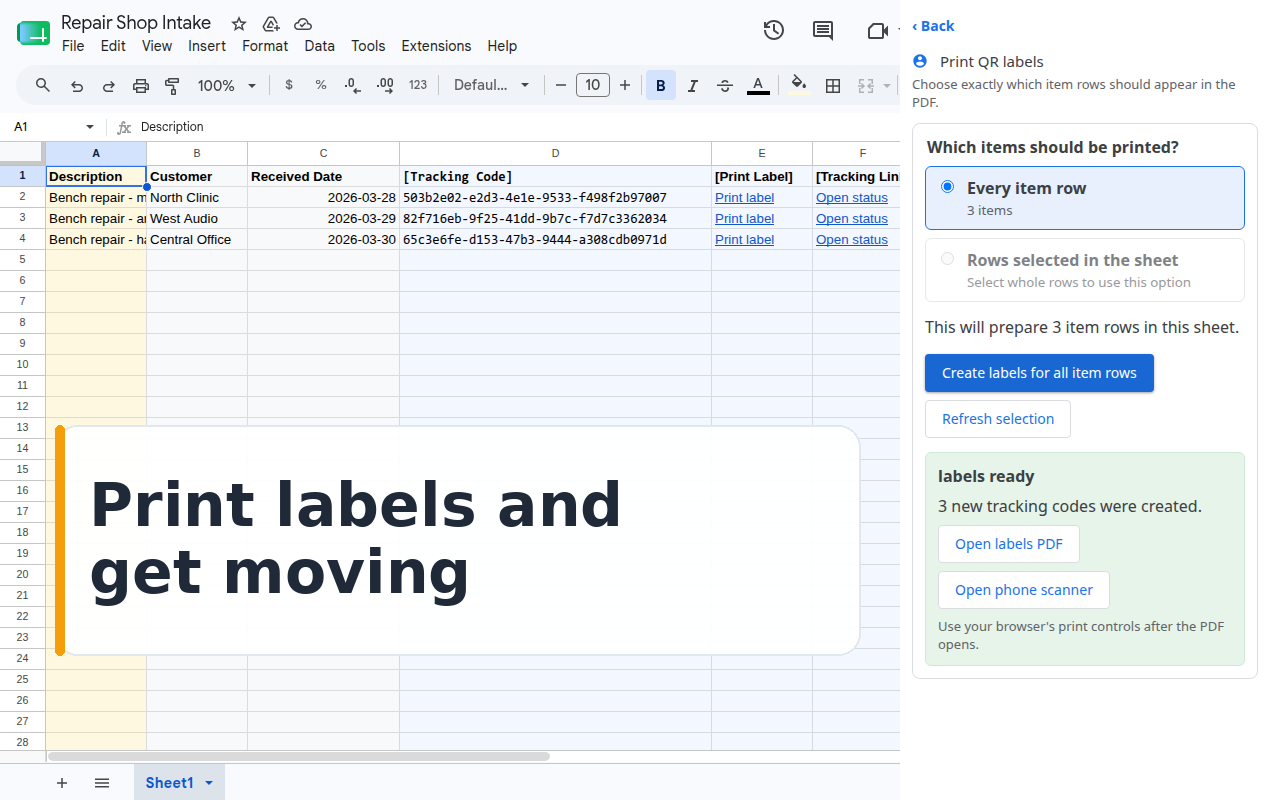1280x800 pixels.
Task: Undo the last action
Action: pyautogui.click(x=77, y=86)
